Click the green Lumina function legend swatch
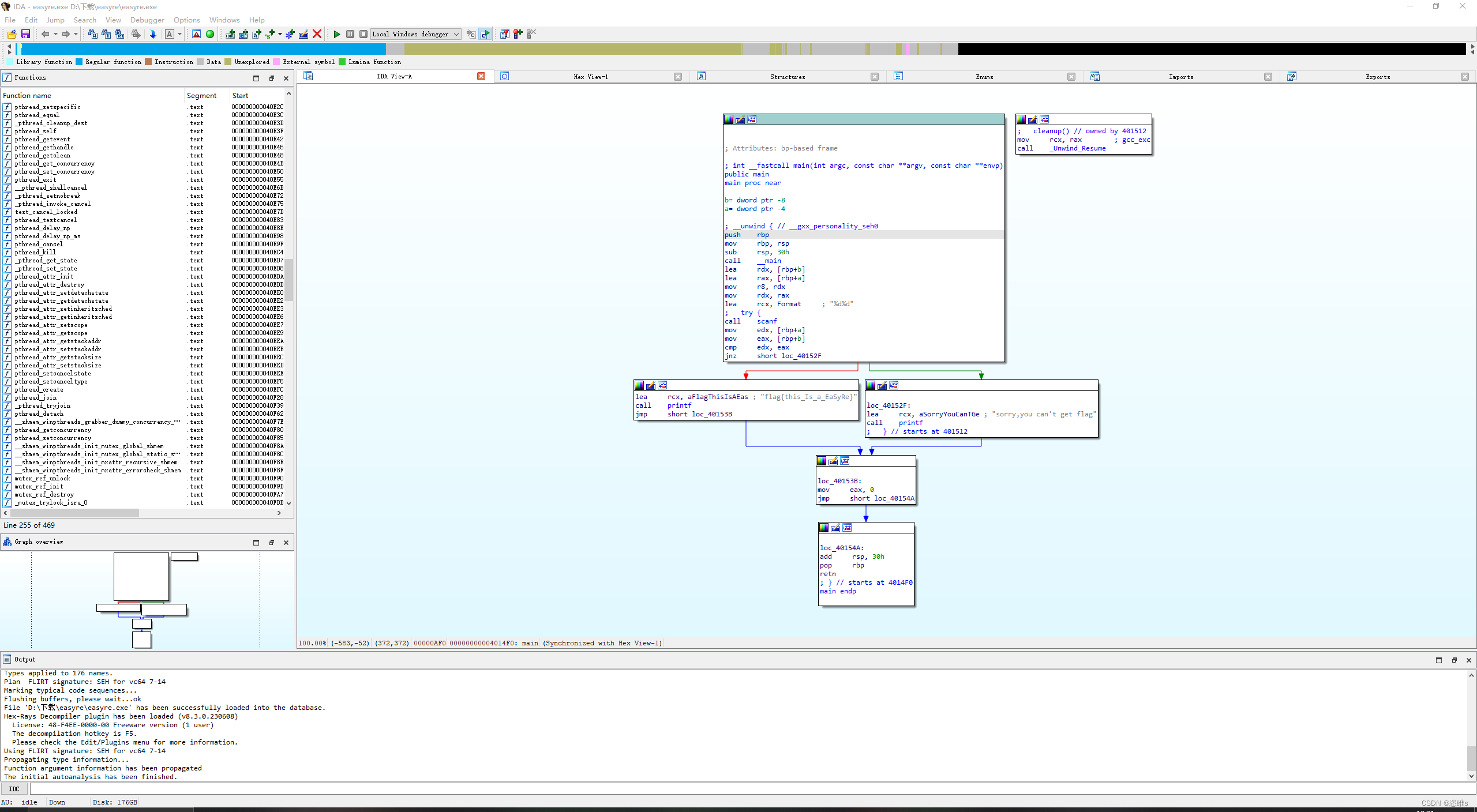The width and height of the screenshot is (1477, 812). (342, 62)
